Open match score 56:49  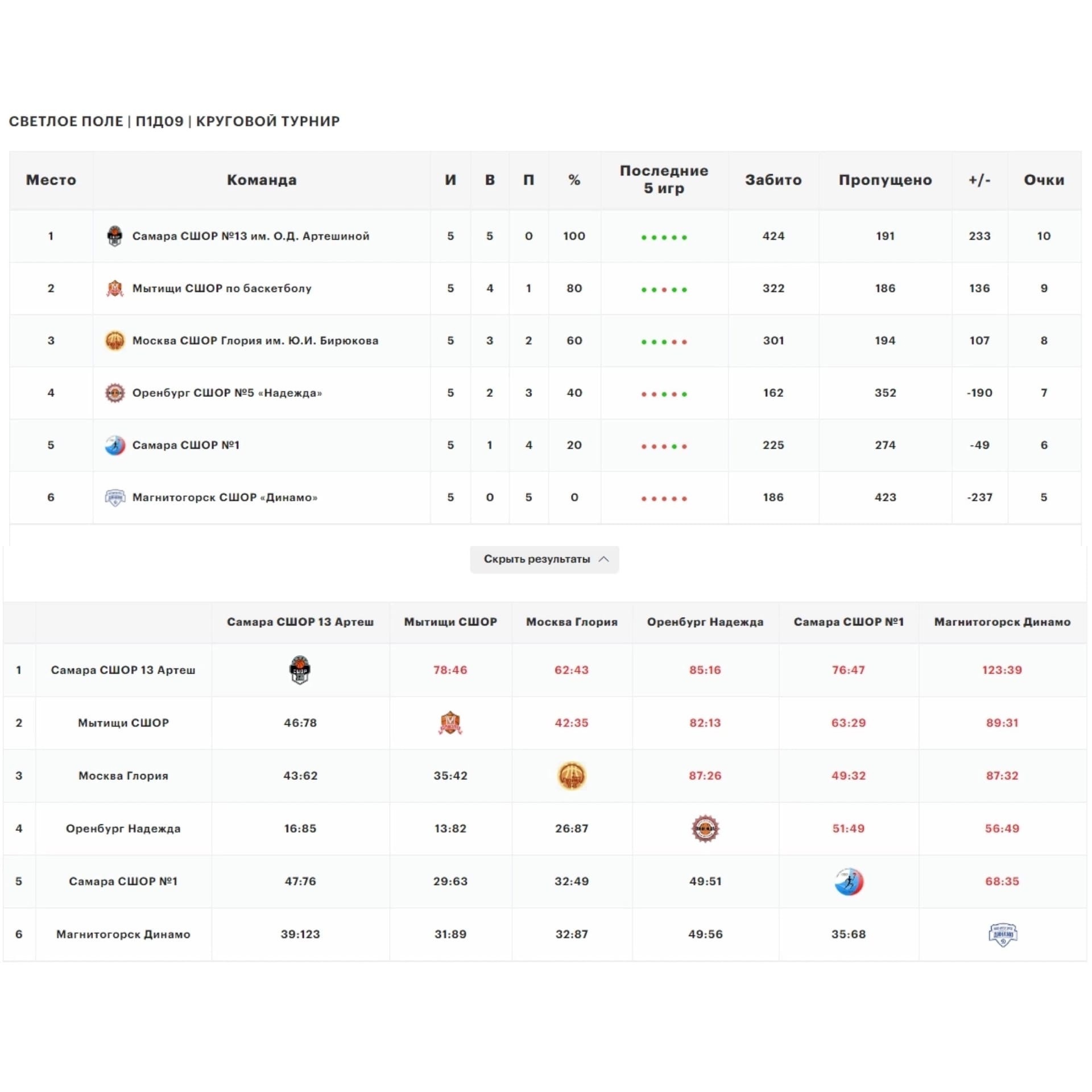pyautogui.click(x=1002, y=829)
